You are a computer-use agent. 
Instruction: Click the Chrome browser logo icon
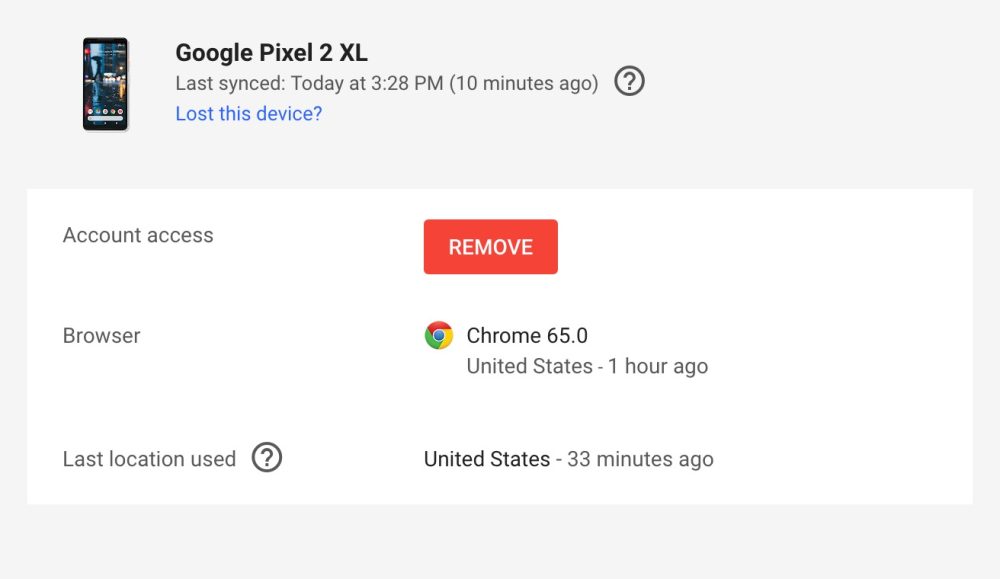438,336
